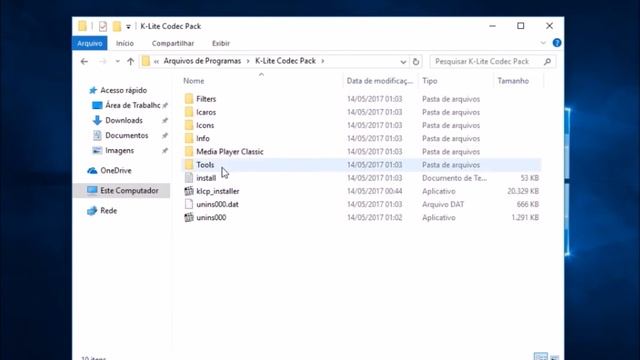Open Customize Quick Access Toolbar dropdown
Viewport: 640px width, 360px height.
(128, 27)
